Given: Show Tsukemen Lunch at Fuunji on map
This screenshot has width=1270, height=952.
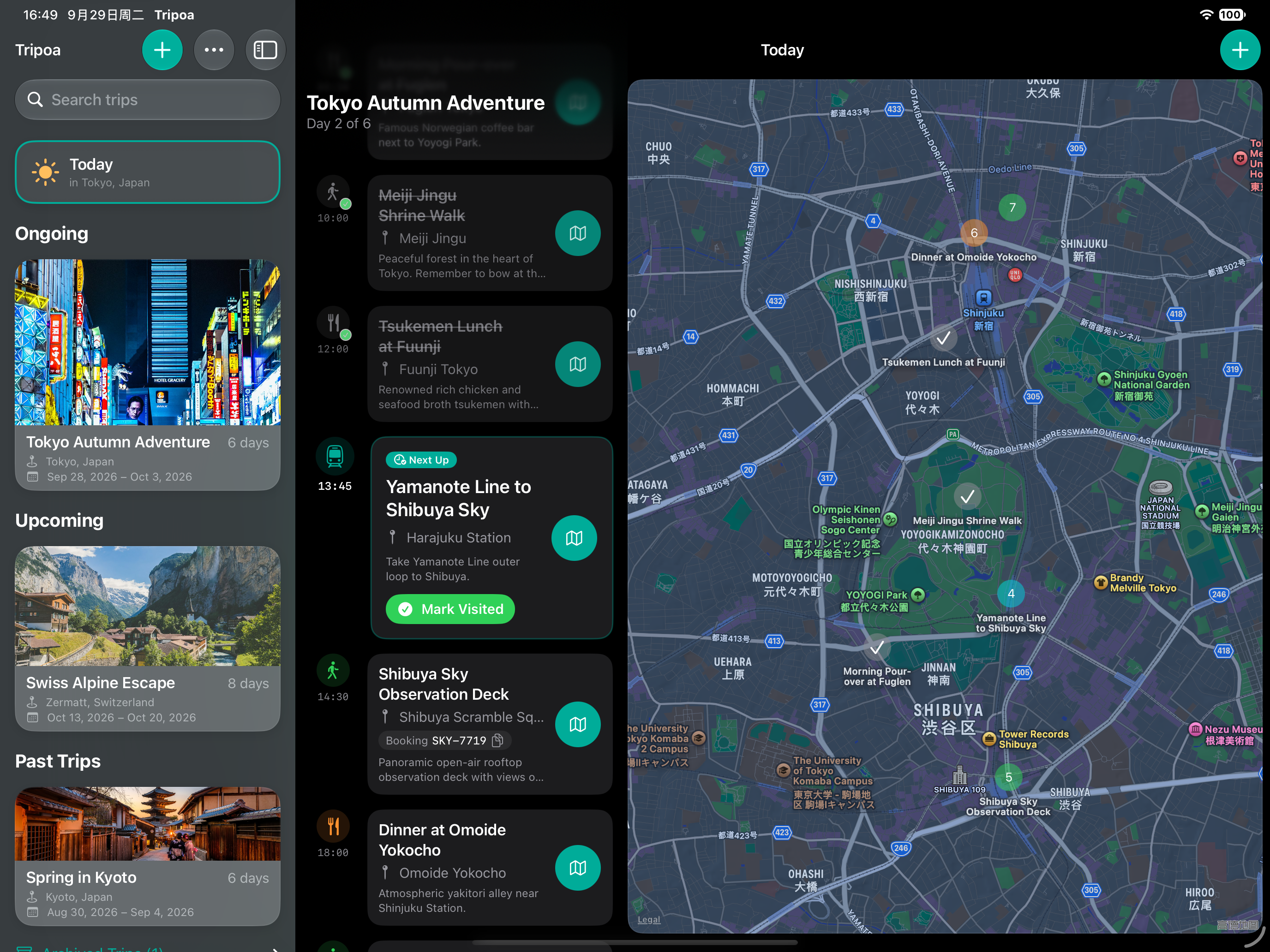Looking at the screenshot, I should click(x=578, y=364).
